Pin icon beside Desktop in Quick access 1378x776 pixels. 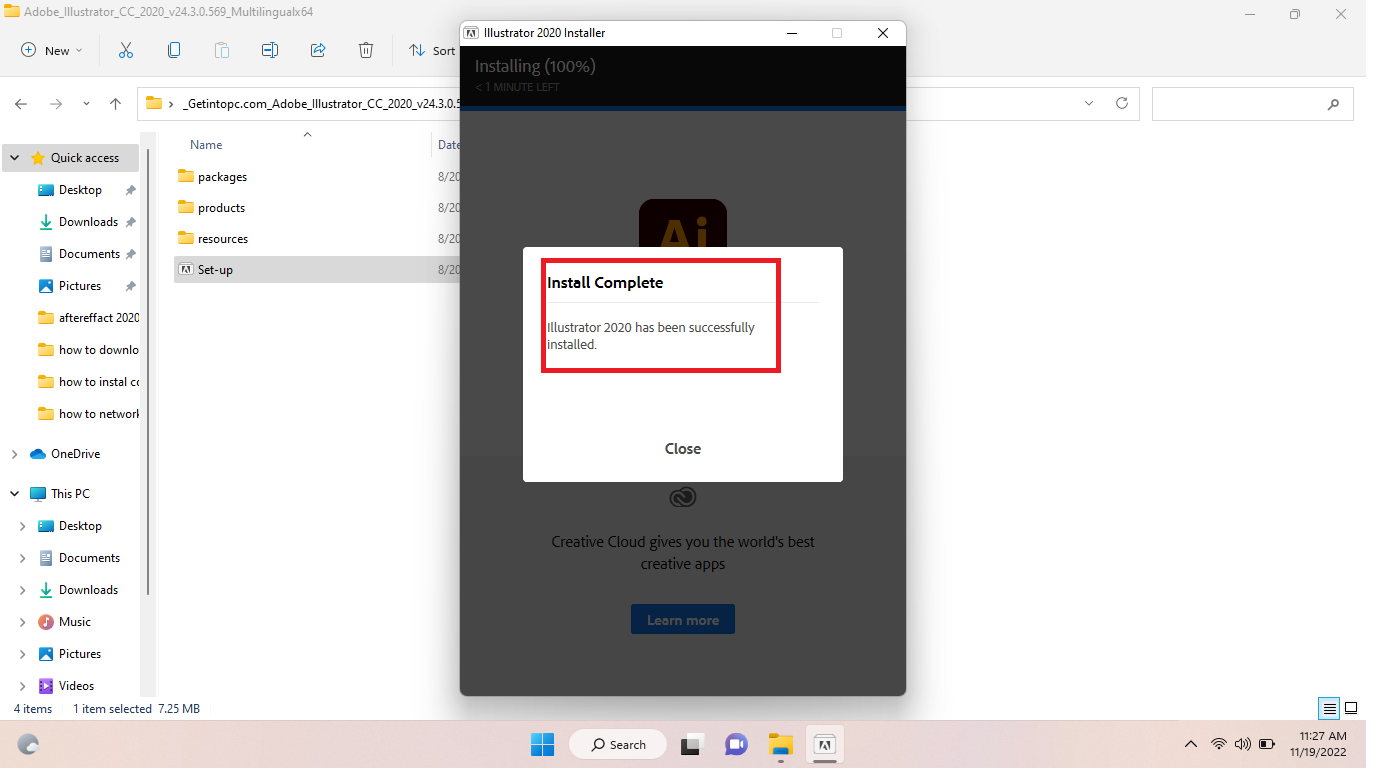[130, 190]
